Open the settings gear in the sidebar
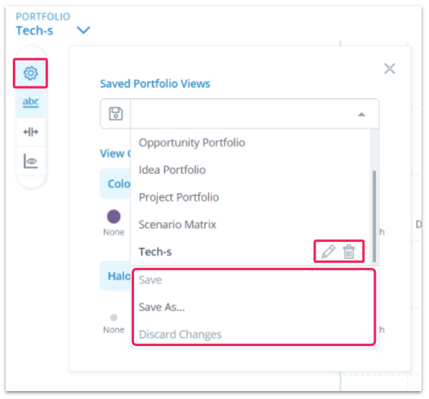 point(31,73)
